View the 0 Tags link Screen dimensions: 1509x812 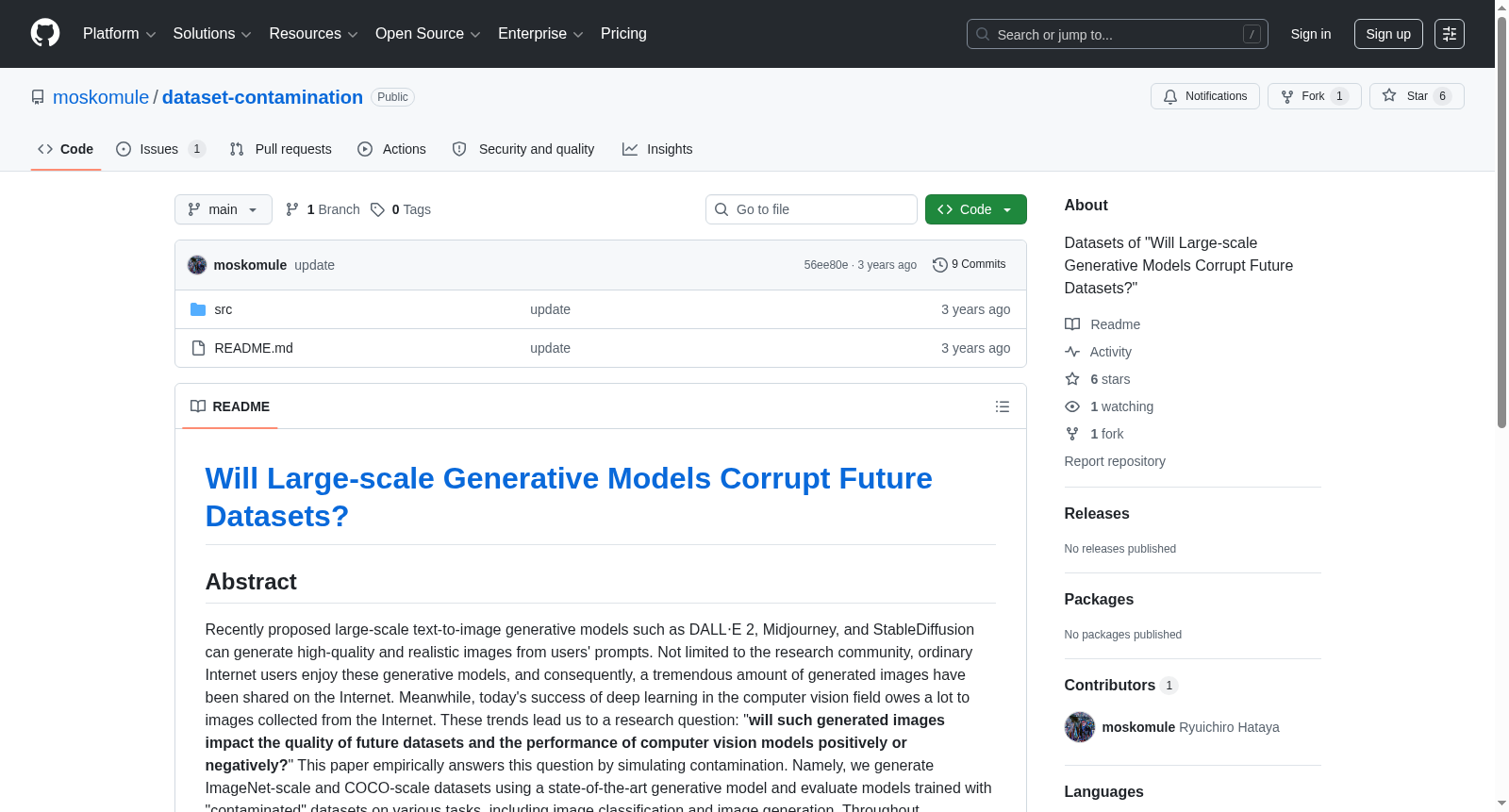coord(401,209)
